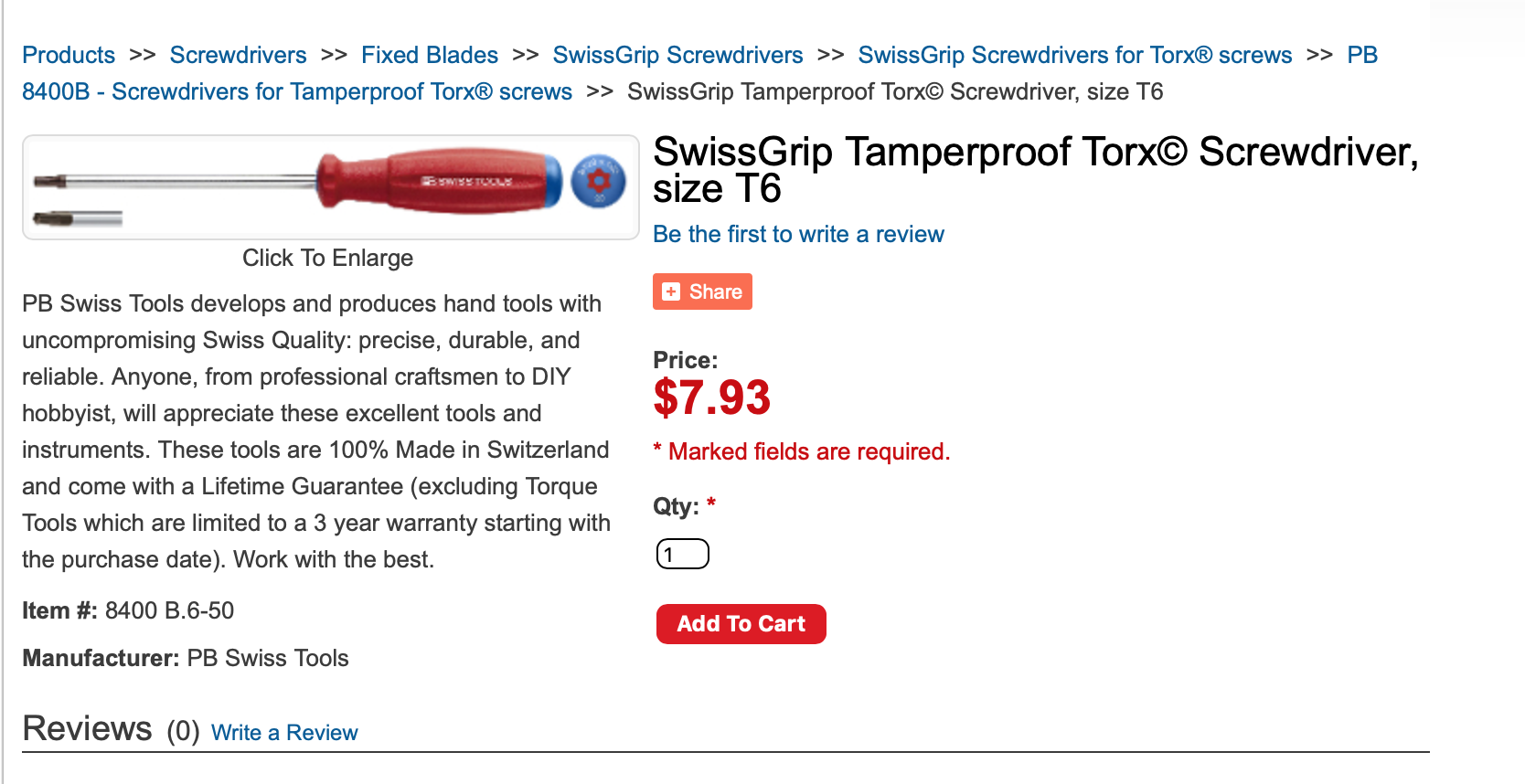Click the red price text $7.93
Screen dimensions: 1525x784
click(712, 397)
